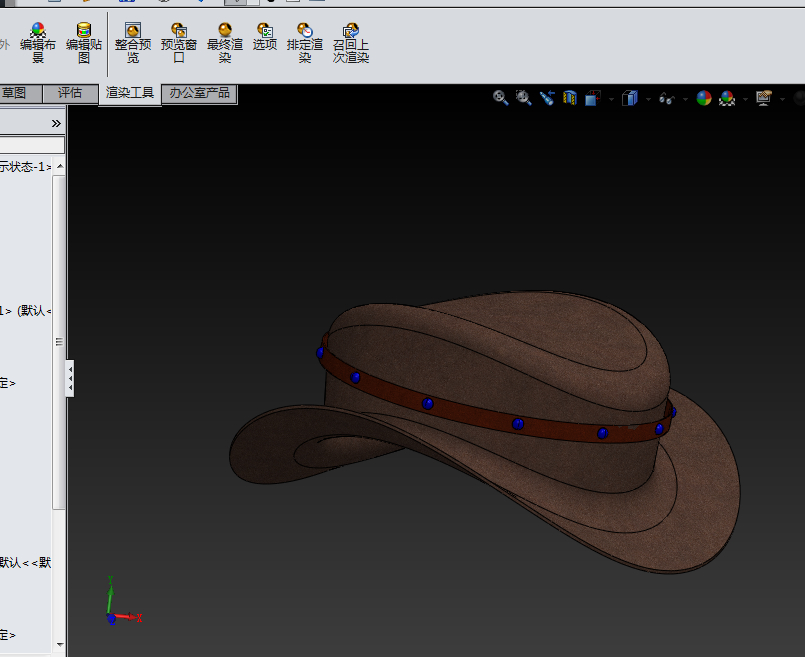Select the Zoom to Area tool
This screenshot has width=805, height=657.
point(524,97)
